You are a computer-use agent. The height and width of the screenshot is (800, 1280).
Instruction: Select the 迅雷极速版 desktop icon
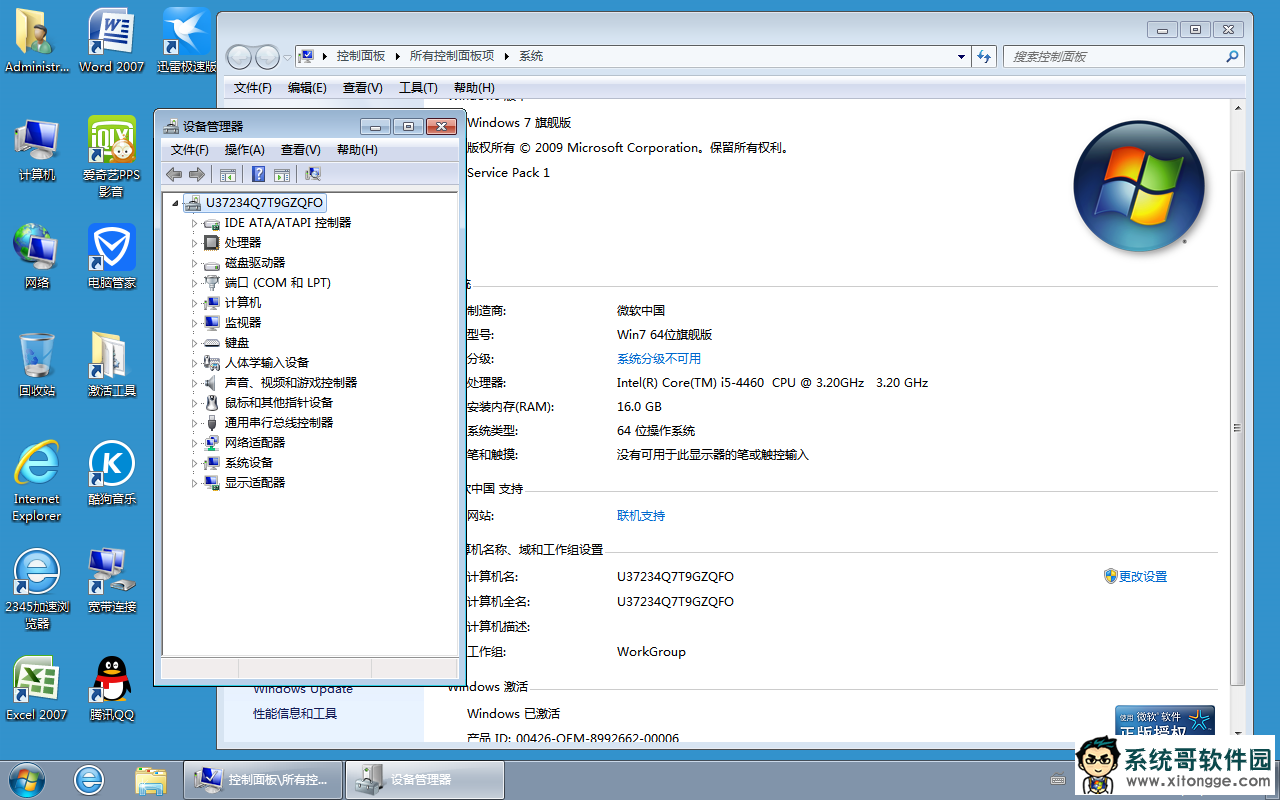pyautogui.click(x=186, y=41)
